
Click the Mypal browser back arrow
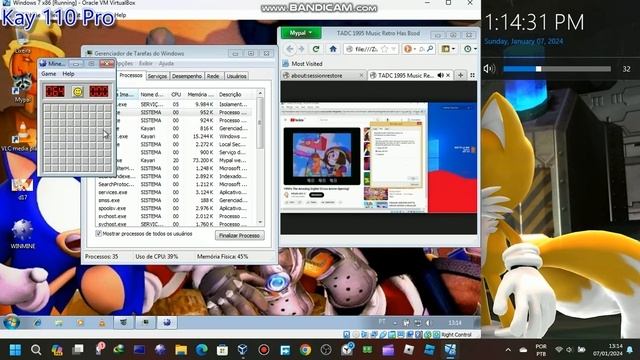290,49
